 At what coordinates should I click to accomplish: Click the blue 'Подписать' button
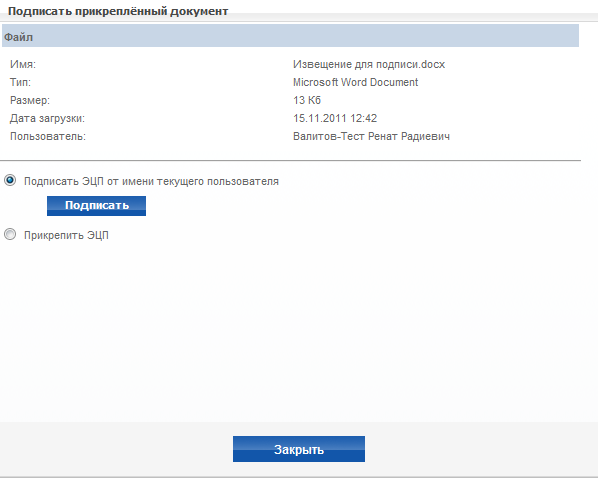pos(96,206)
